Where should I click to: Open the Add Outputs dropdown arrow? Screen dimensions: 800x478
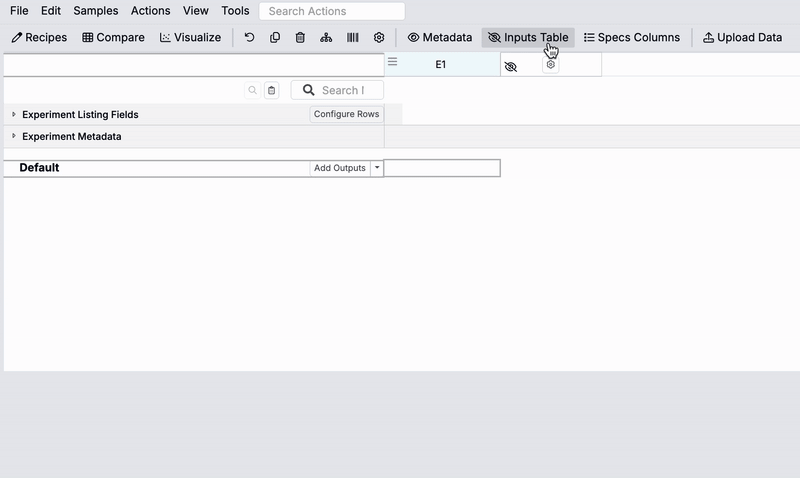[377, 168]
